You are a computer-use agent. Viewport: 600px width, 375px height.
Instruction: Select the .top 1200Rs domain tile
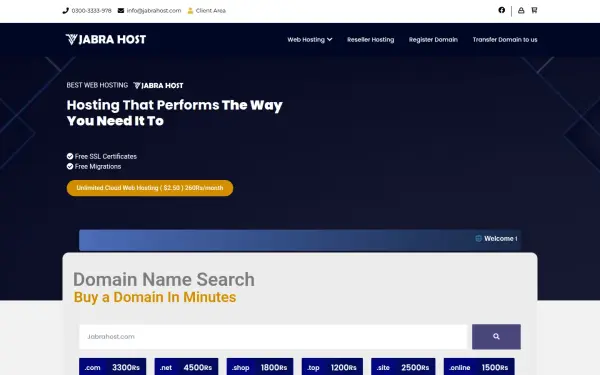tap(332, 367)
